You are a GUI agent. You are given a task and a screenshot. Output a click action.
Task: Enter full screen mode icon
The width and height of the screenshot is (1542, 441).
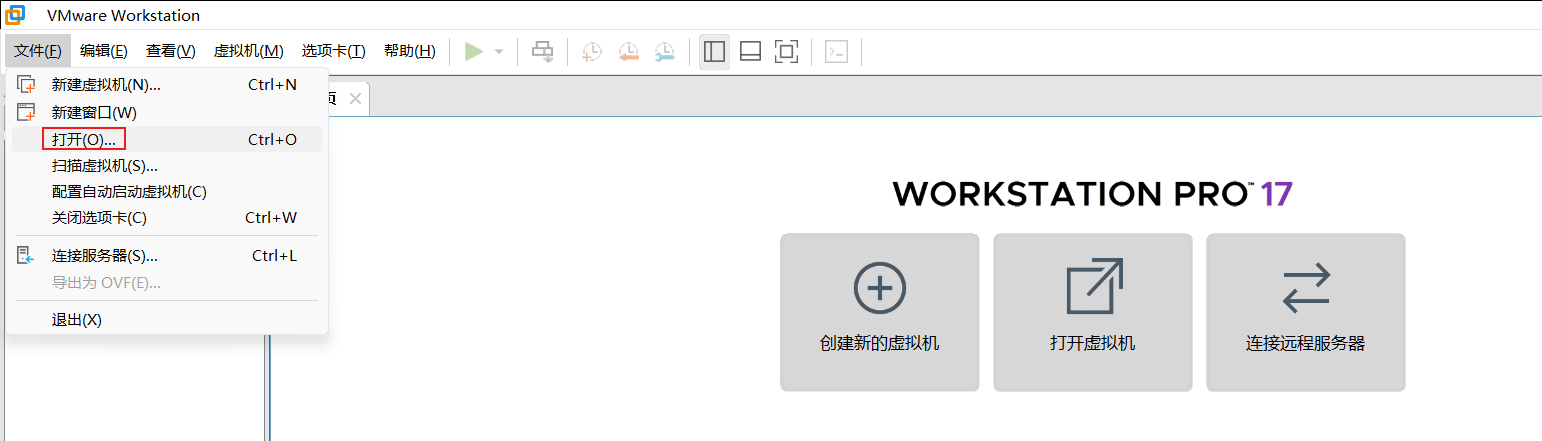tap(786, 51)
